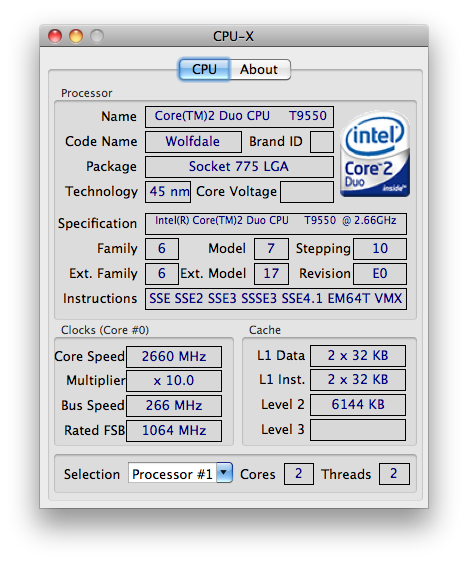Click the Revision value E0
This screenshot has height=563, width=468.
[x=380, y=274]
